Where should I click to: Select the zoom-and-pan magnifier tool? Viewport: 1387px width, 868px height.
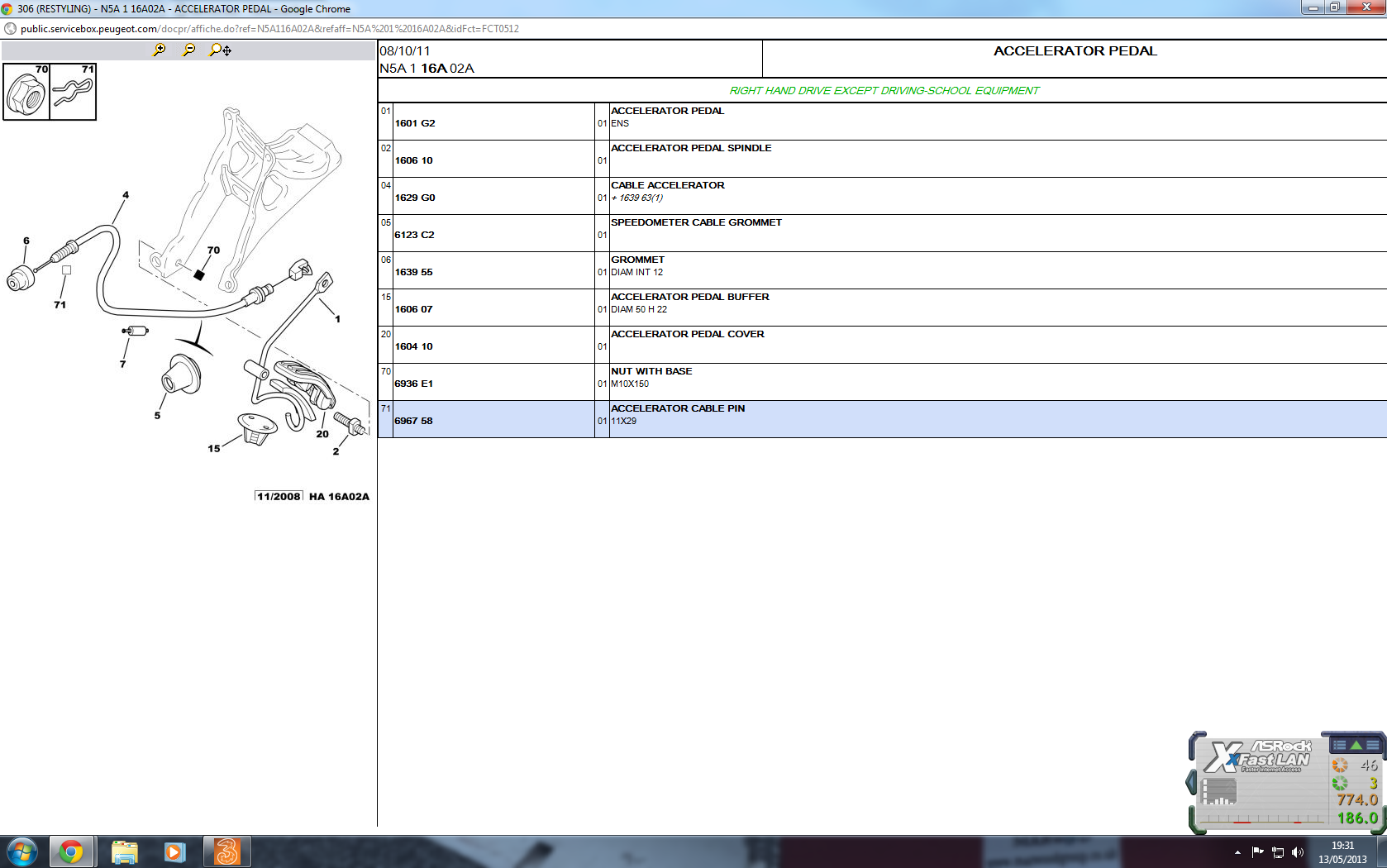tap(220, 50)
